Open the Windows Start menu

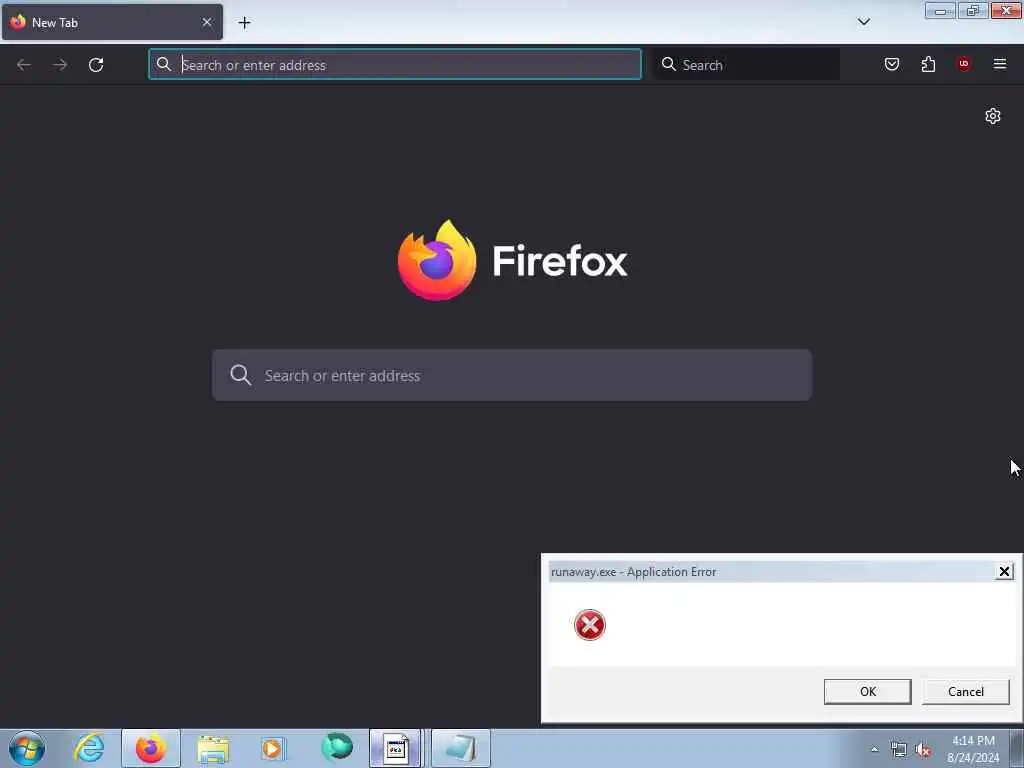pos(27,748)
